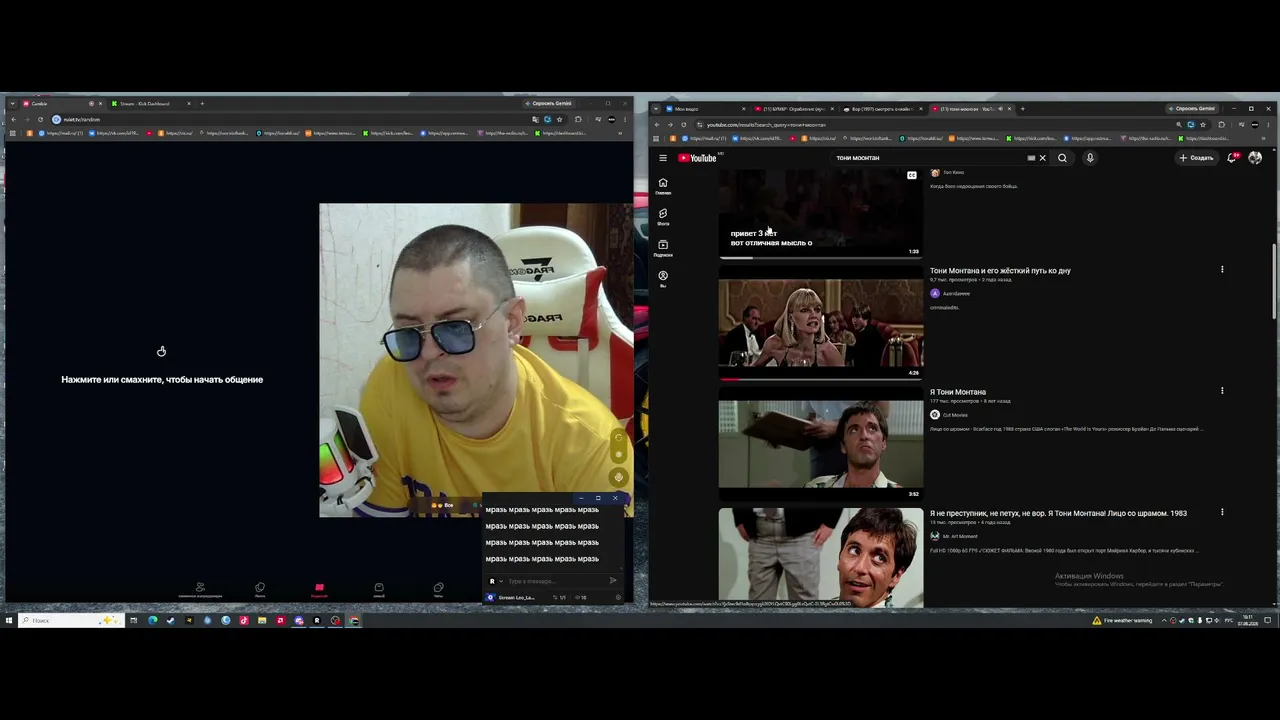1280x720 pixels.
Task: Open options for 'Тони Монтана и его жёсткий путь' video
Action: pyautogui.click(x=1222, y=269)
